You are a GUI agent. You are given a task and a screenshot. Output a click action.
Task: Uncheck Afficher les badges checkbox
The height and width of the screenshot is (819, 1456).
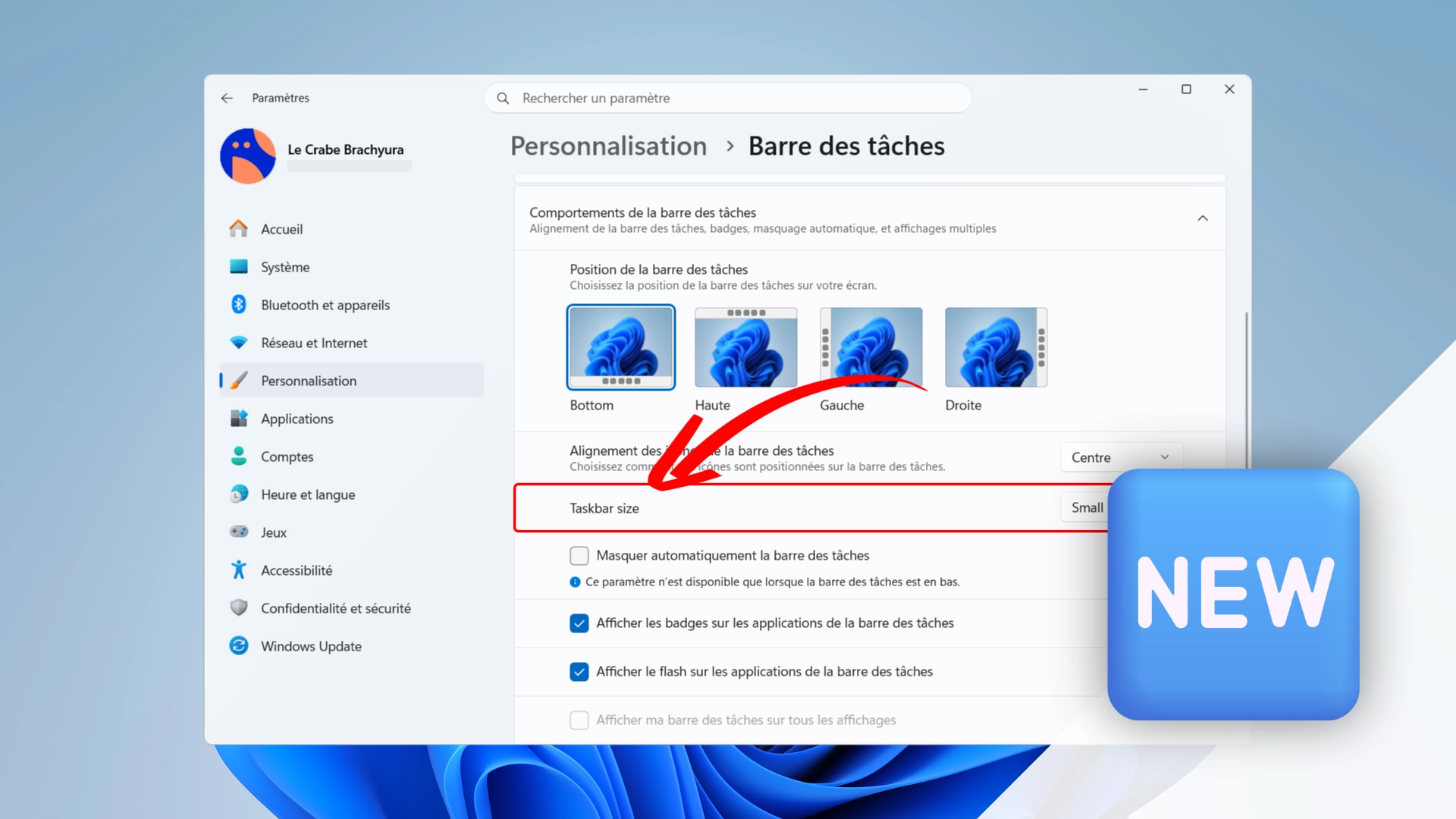[x=579, y=623]
